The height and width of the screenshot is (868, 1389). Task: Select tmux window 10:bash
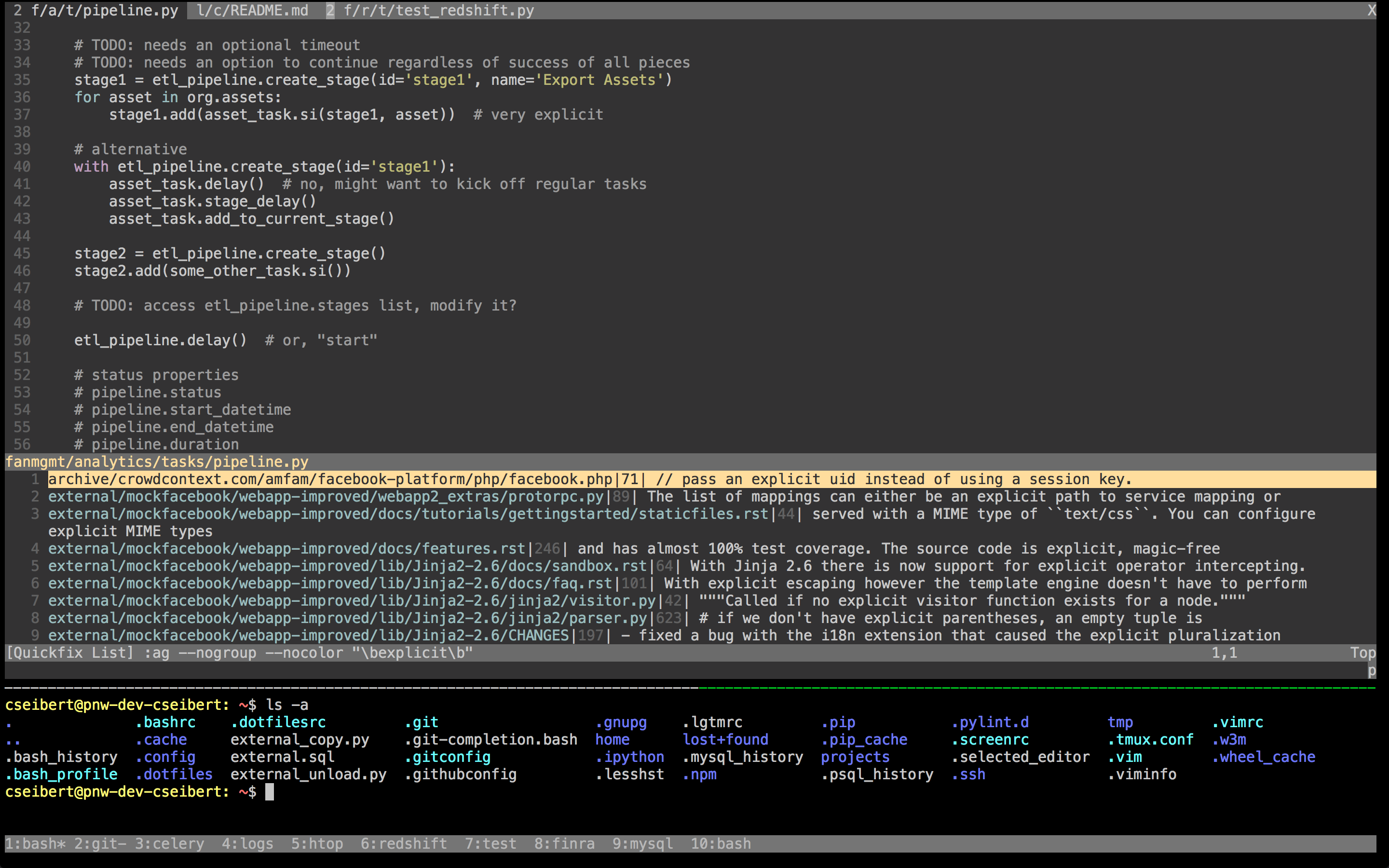coord(721,843)
